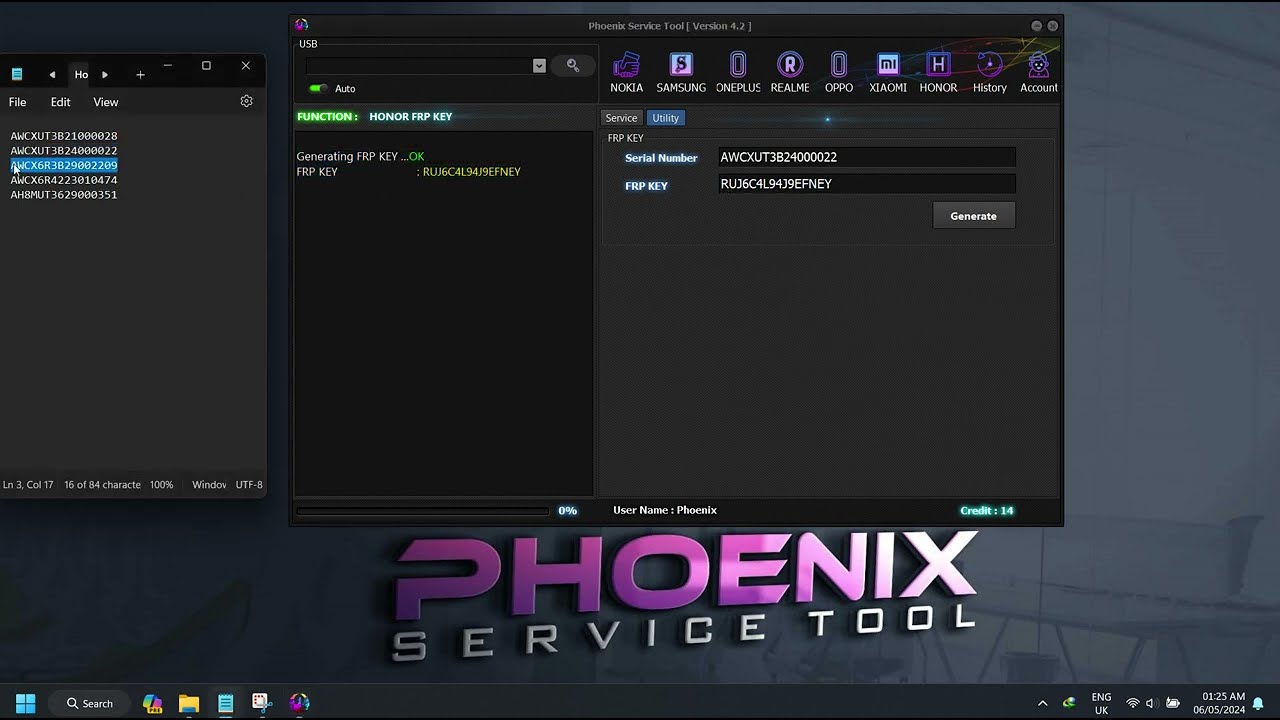Open the SAMSUNG brand section
This screenshot has width=1280, height=720.
pos(681,73)
